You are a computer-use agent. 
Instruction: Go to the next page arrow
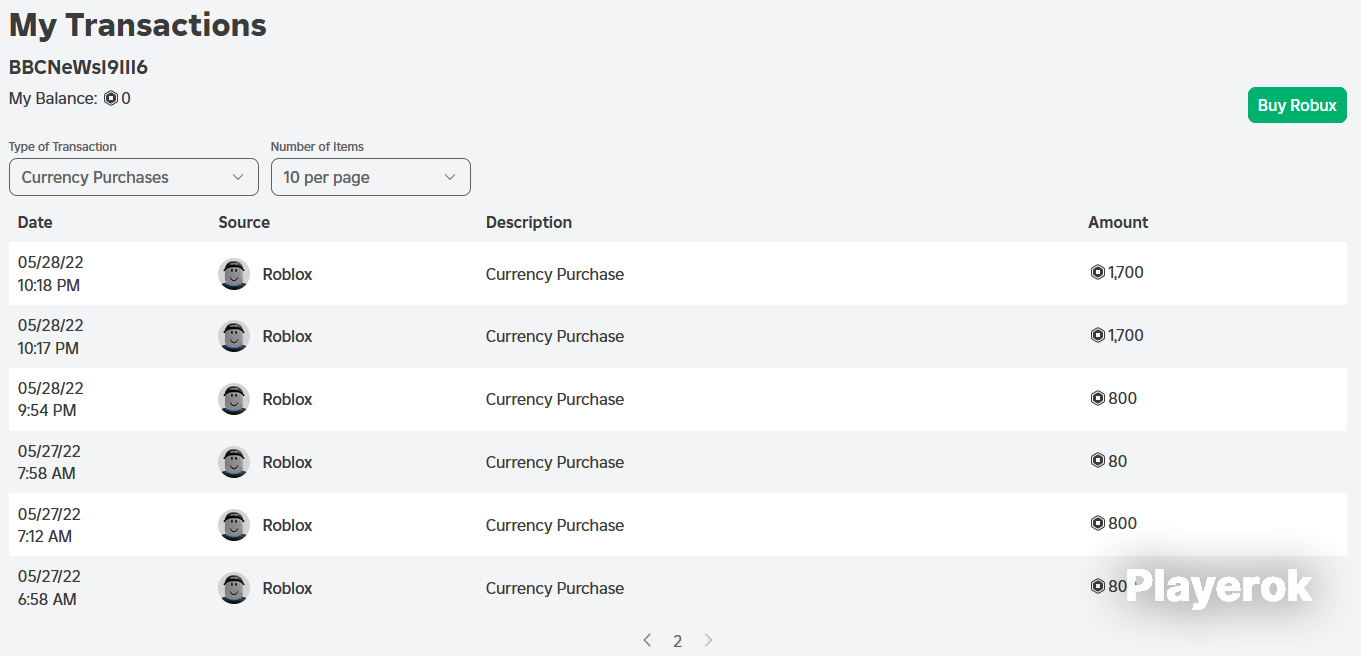point(709,640)
